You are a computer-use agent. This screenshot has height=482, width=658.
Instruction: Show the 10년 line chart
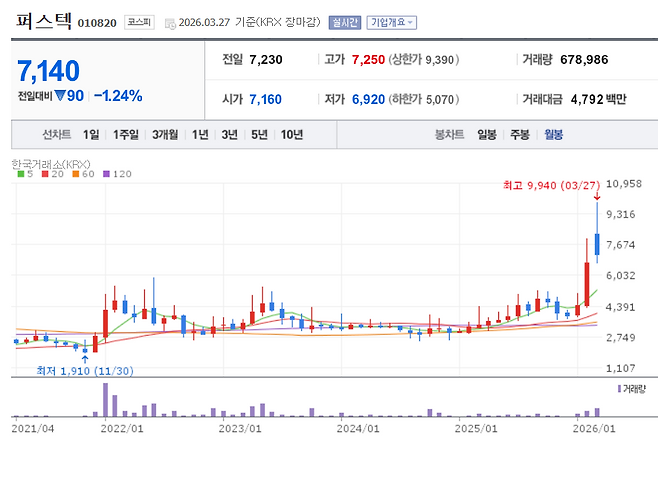click(x=292, y=134)
